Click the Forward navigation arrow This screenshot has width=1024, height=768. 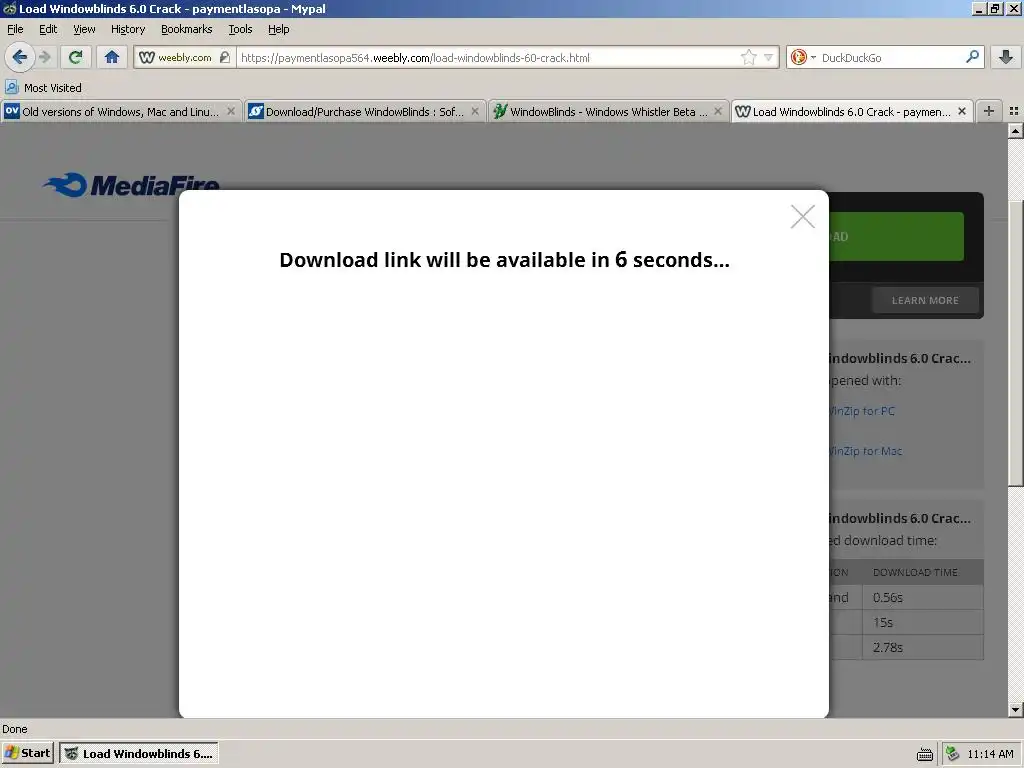[x=45, y=57]
